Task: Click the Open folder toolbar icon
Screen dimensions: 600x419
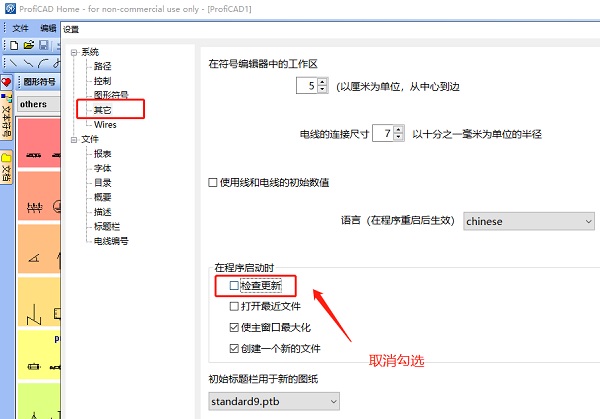Action: click(29, 45)
